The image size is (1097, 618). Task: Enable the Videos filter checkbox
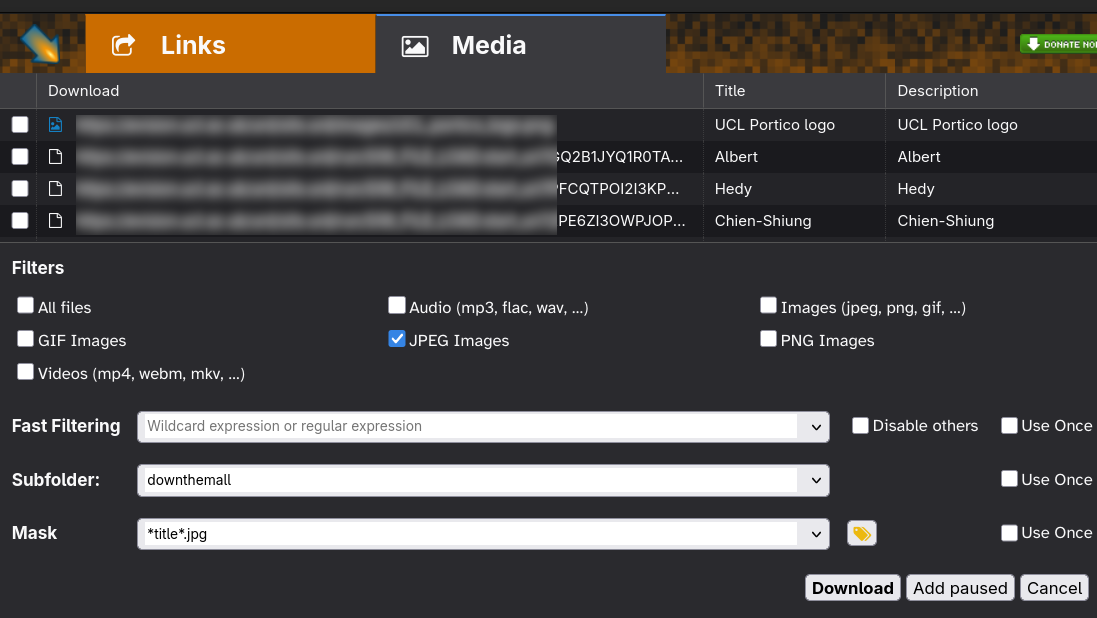point(25,370)
